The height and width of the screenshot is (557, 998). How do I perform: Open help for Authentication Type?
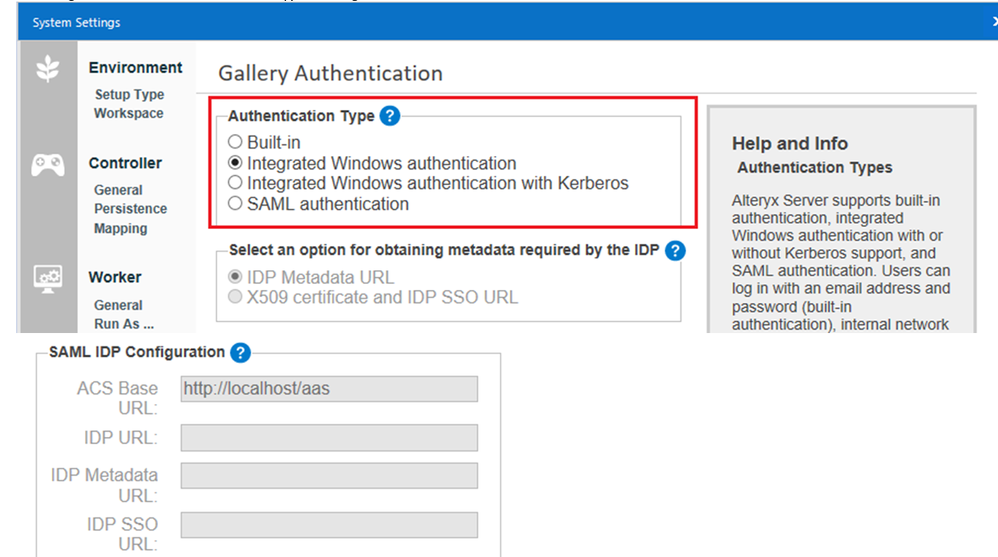click(x=390, y=116)
